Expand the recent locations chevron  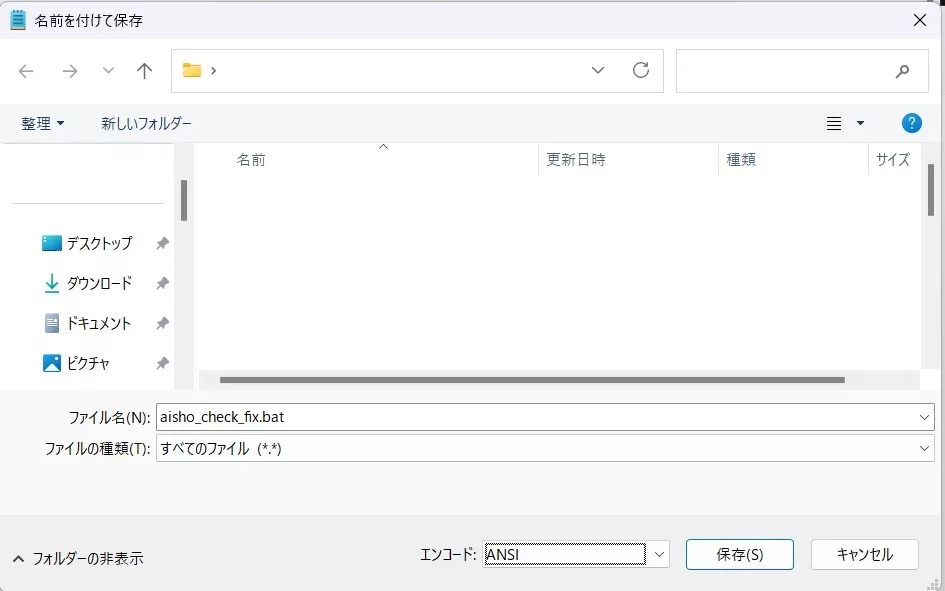pos(108,71)
